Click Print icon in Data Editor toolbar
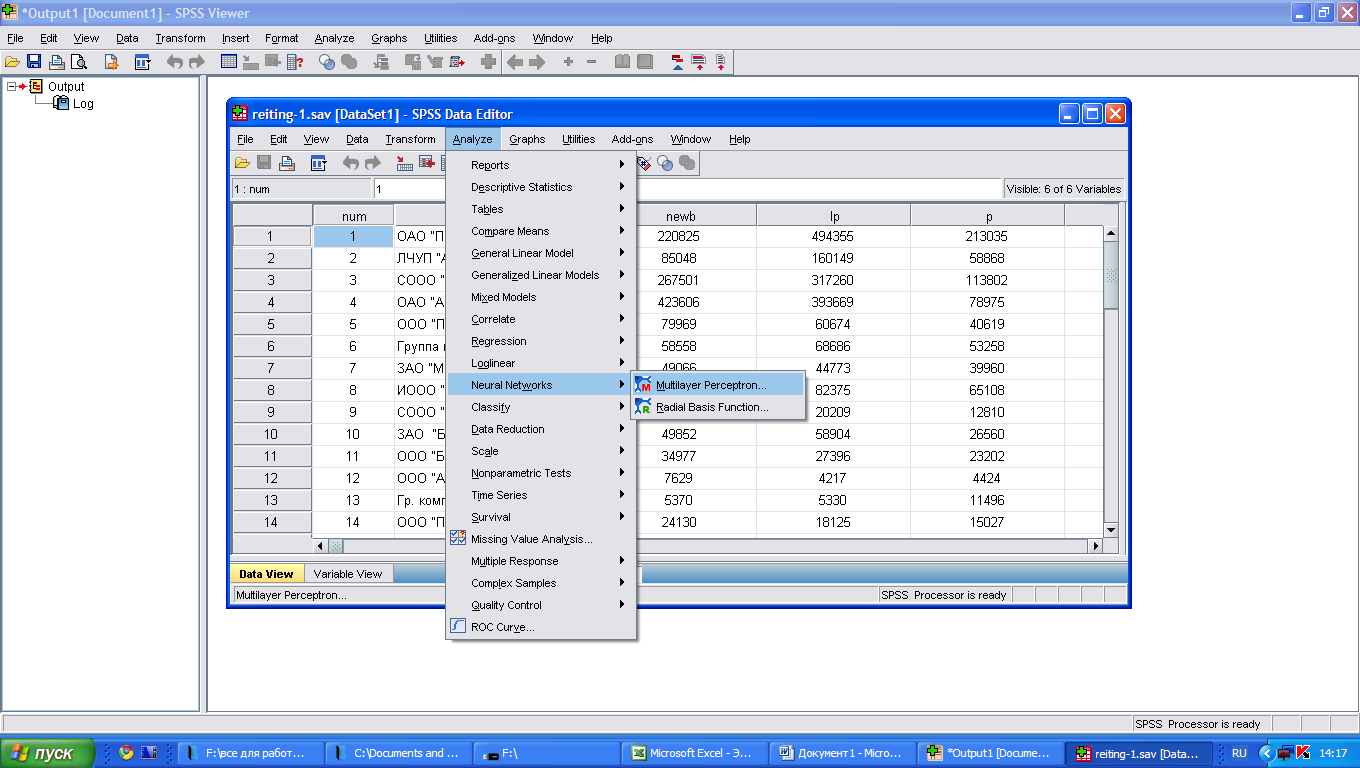Image resolution: width=1360 pixels, height=768 pixels. click(287, 163)
